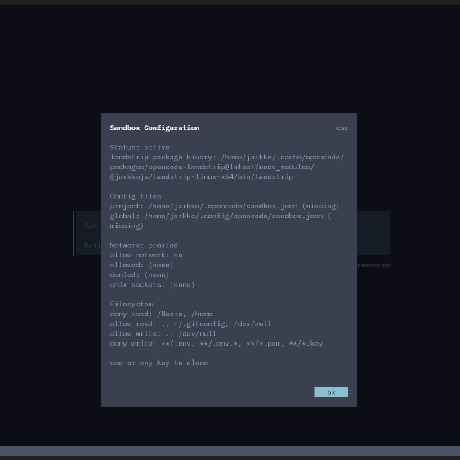This screenshot has height=460, width=460.
Task: Click the "project:" sandbox.json path line
Action: 224,206
